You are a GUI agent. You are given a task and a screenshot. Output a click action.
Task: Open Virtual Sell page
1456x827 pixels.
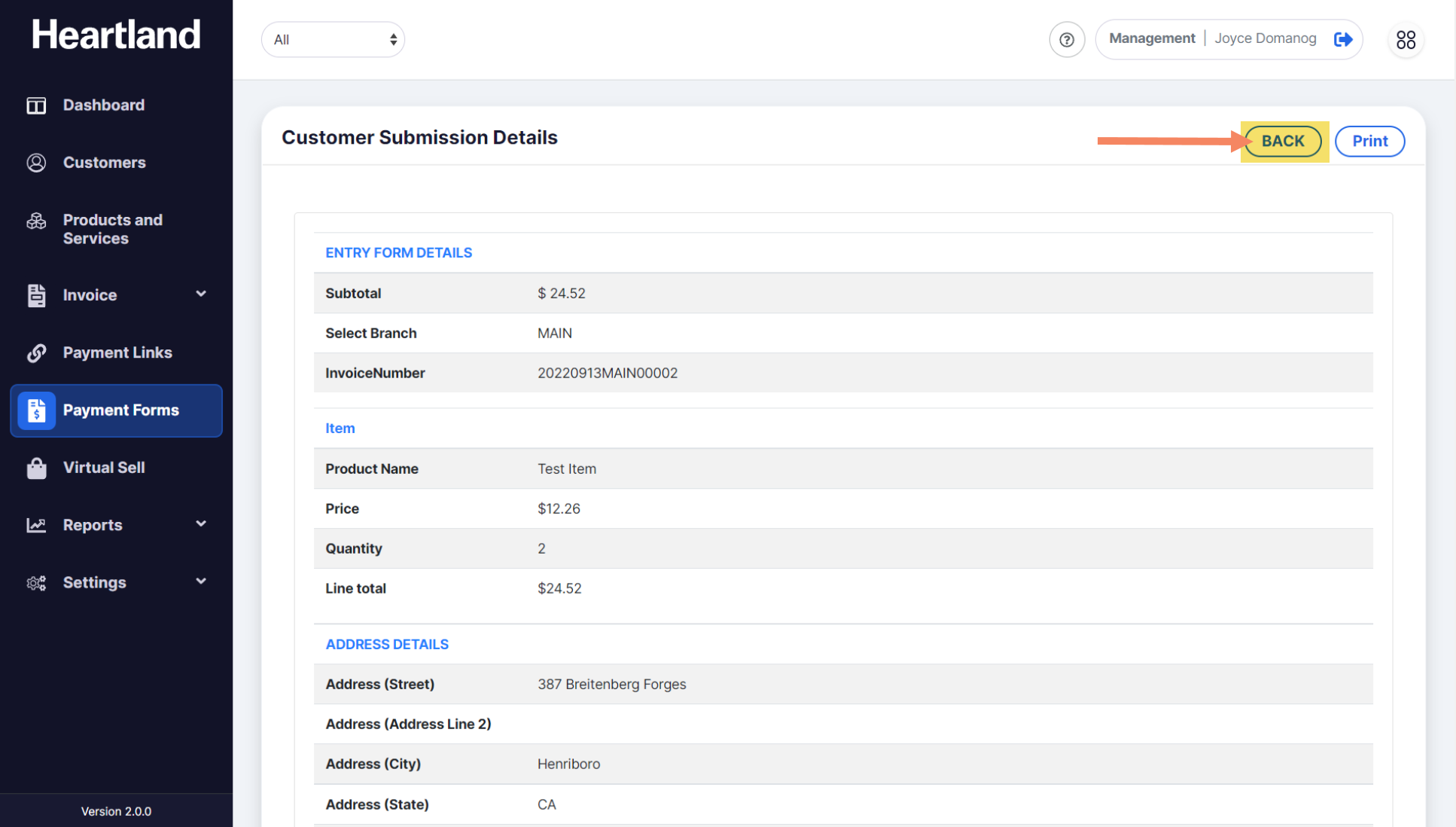click(104, 468)
